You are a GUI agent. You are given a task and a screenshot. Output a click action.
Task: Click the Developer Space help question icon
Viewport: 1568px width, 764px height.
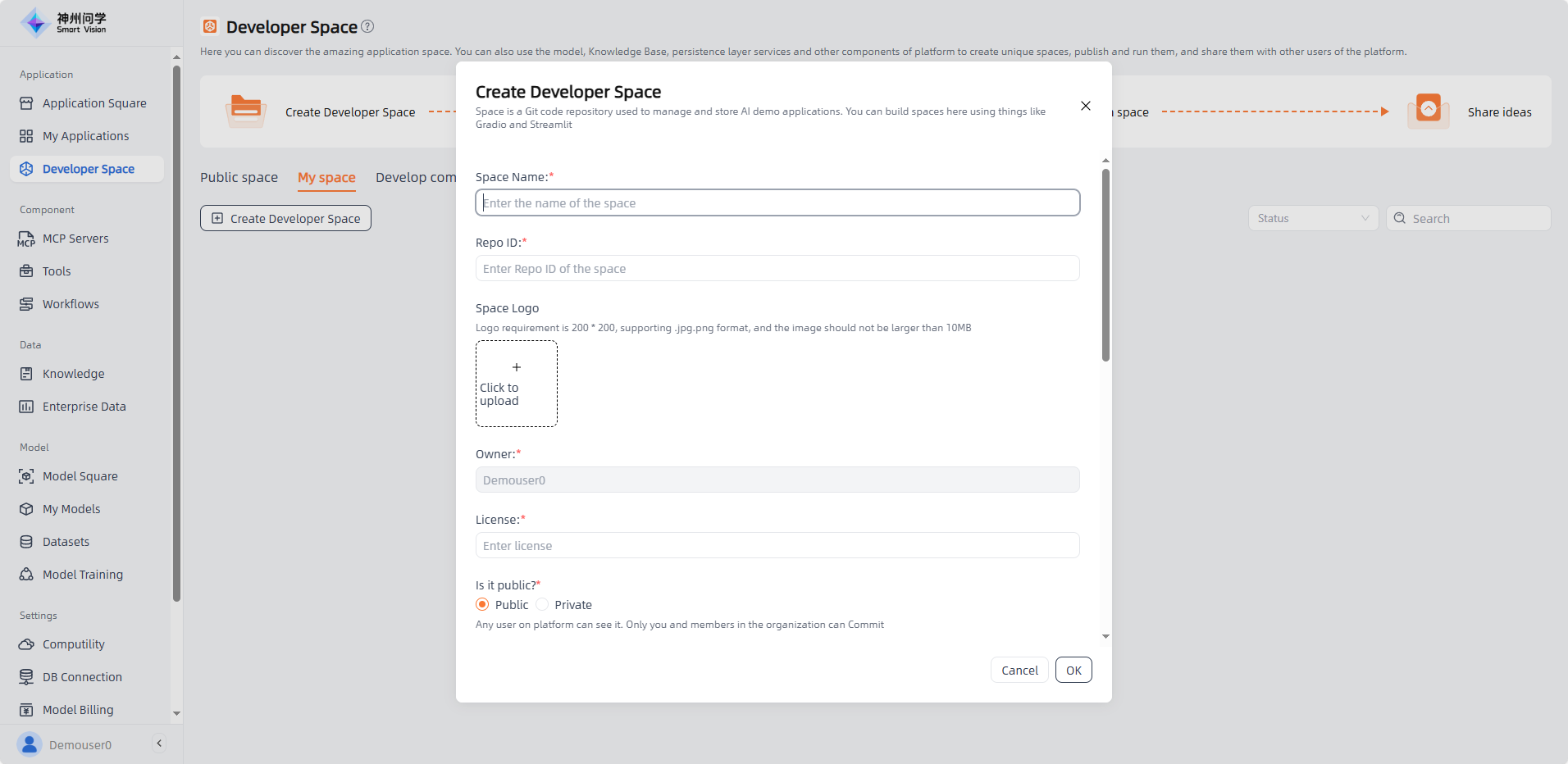pyautogui.click(x=367, y=26)
